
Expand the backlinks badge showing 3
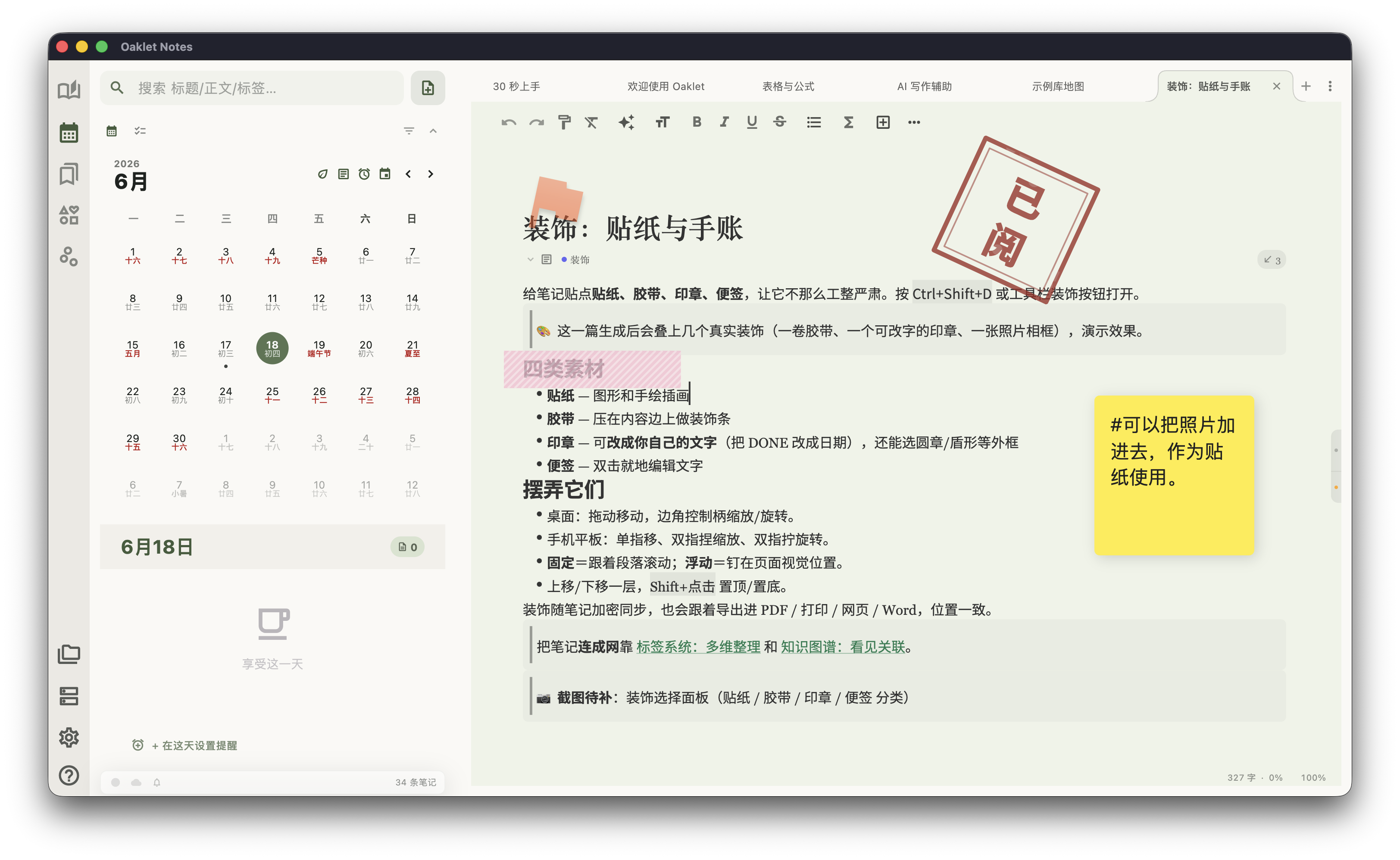point(1272,260)
